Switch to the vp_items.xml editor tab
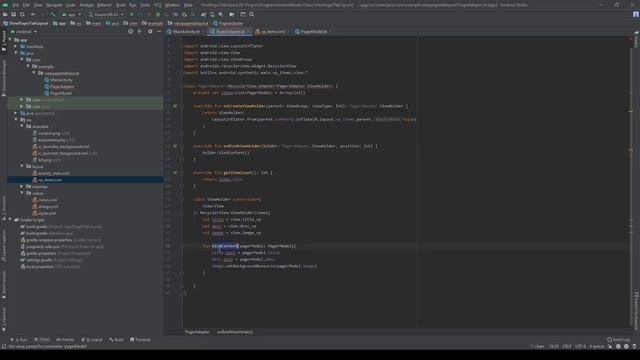 point(272,31)
